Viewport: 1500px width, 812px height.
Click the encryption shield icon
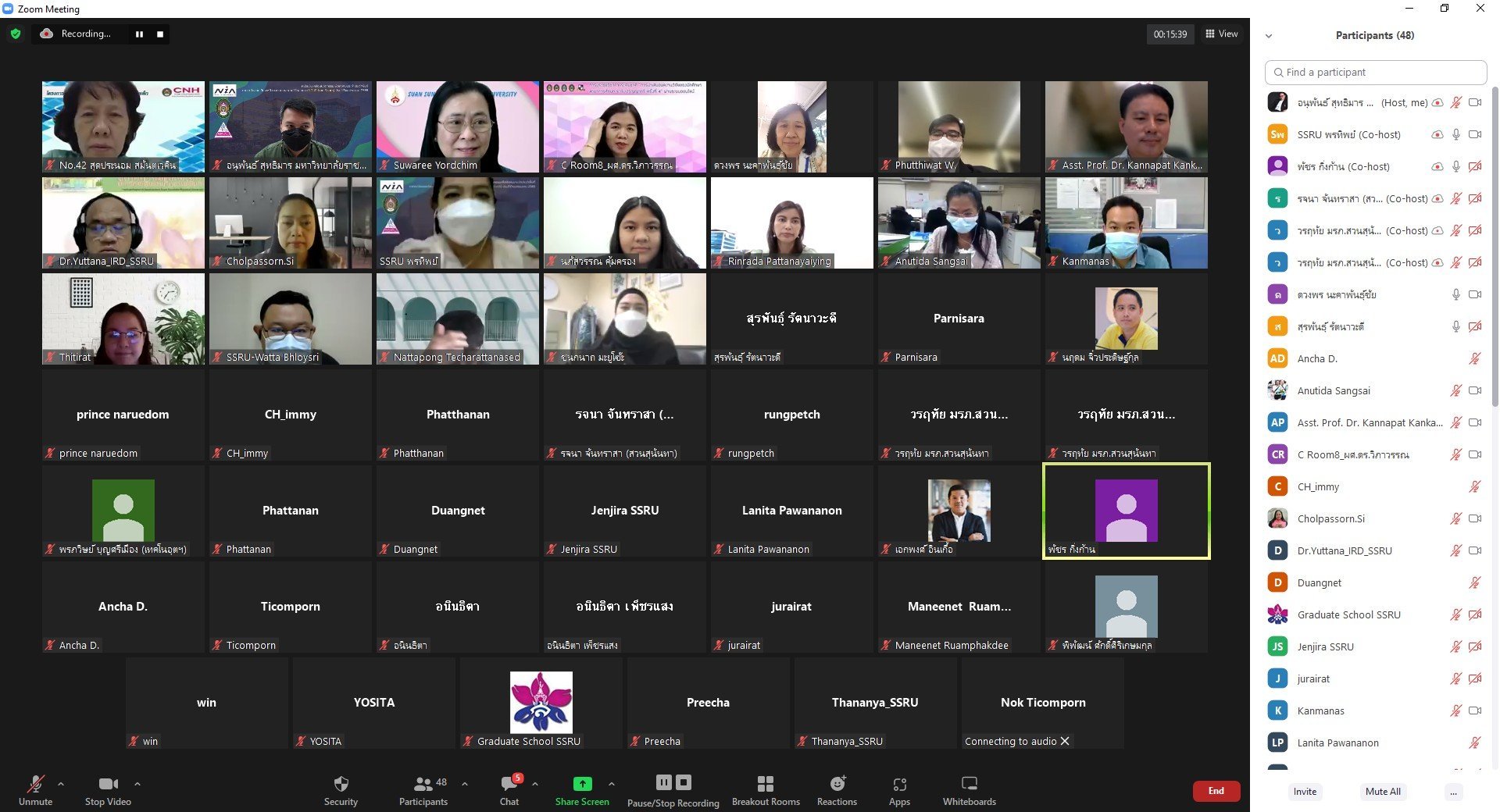point(16,34)
